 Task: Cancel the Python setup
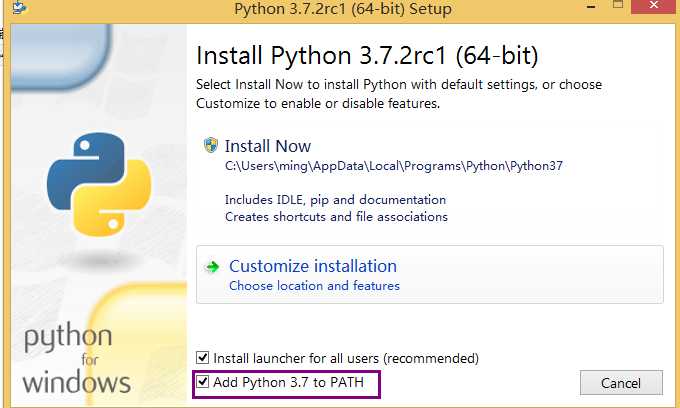[621, 383]
